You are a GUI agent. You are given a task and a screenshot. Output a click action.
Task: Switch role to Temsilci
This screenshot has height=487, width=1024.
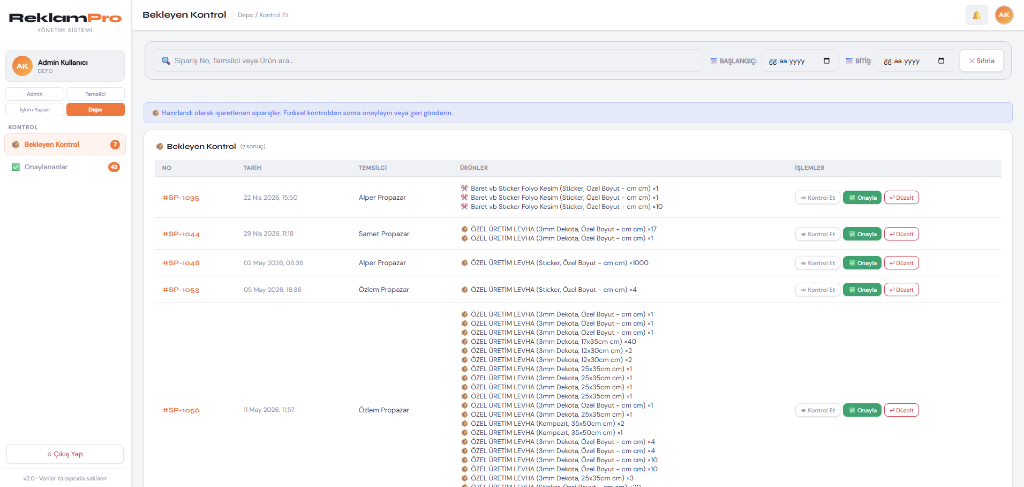coord(95,94)
